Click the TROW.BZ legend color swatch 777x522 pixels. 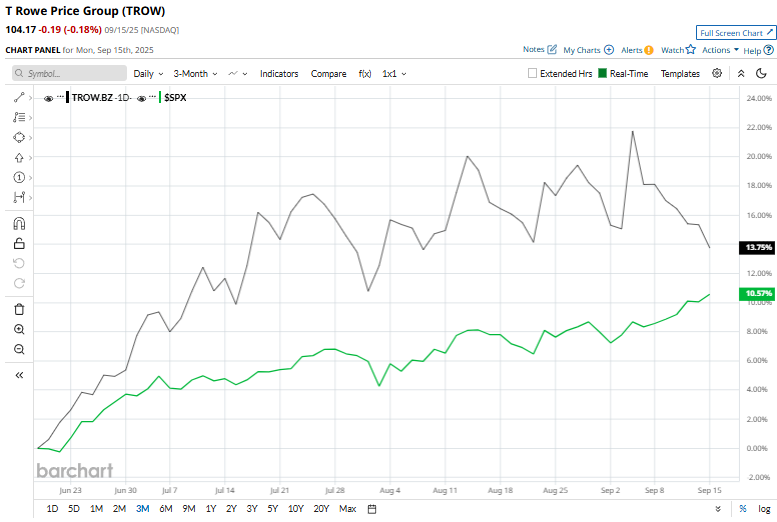point(67,97)
